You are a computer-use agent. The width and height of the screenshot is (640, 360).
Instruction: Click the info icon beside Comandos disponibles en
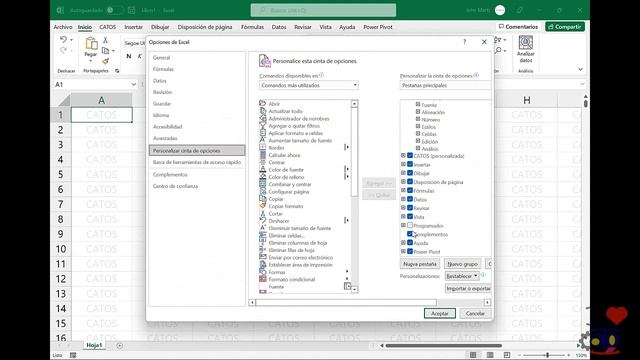322,75
